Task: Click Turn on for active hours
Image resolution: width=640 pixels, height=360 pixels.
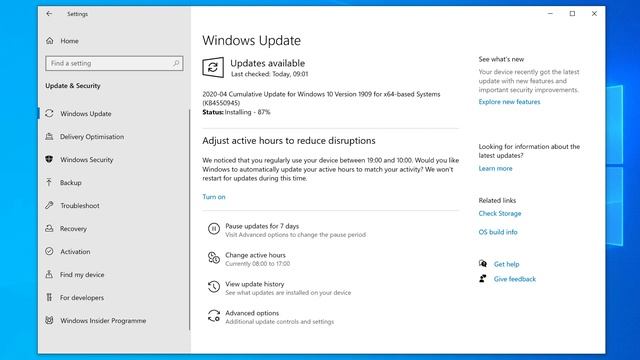Action: coord(214,197)
